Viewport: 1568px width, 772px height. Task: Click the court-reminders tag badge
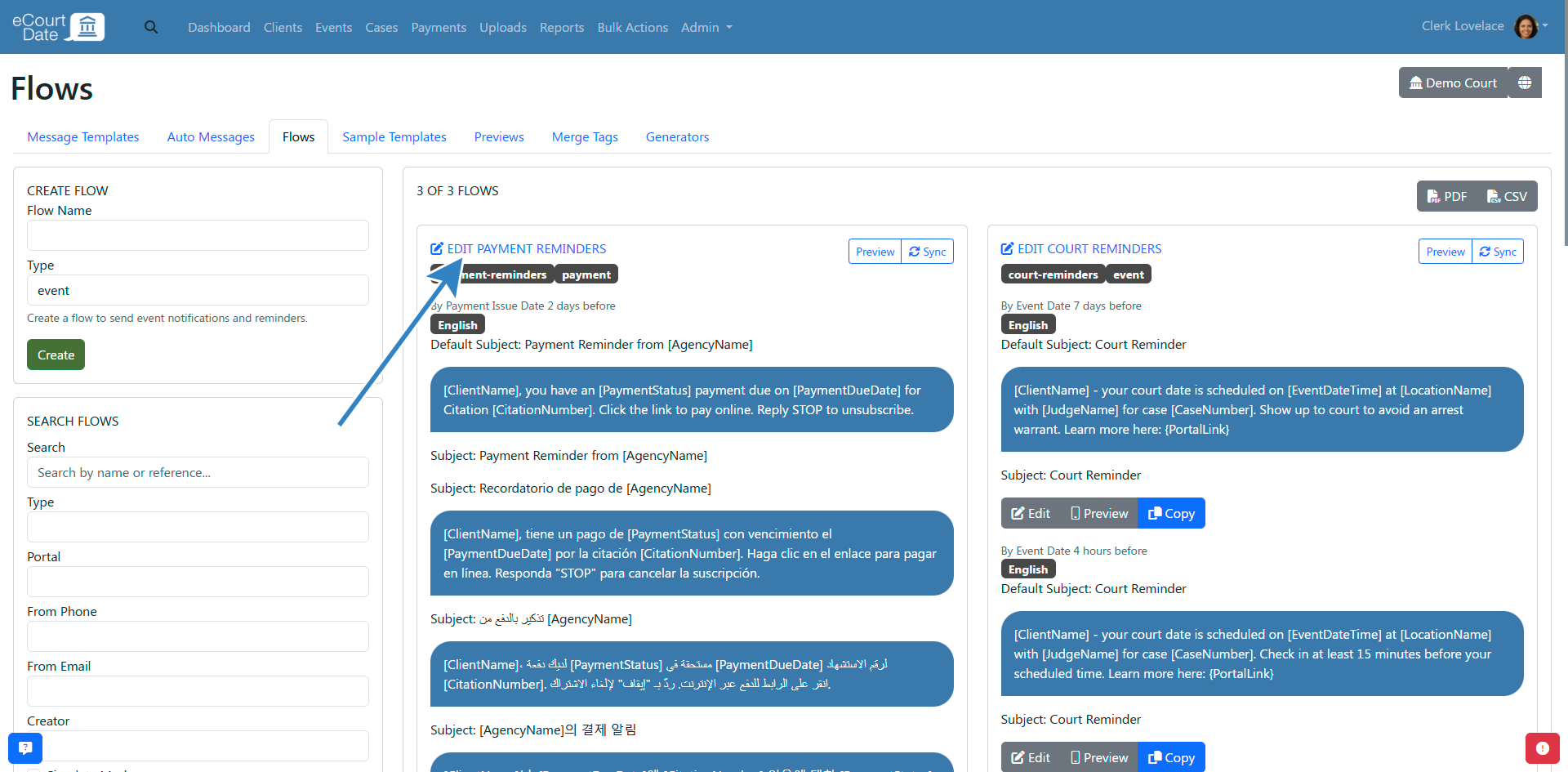(1053, 274)
